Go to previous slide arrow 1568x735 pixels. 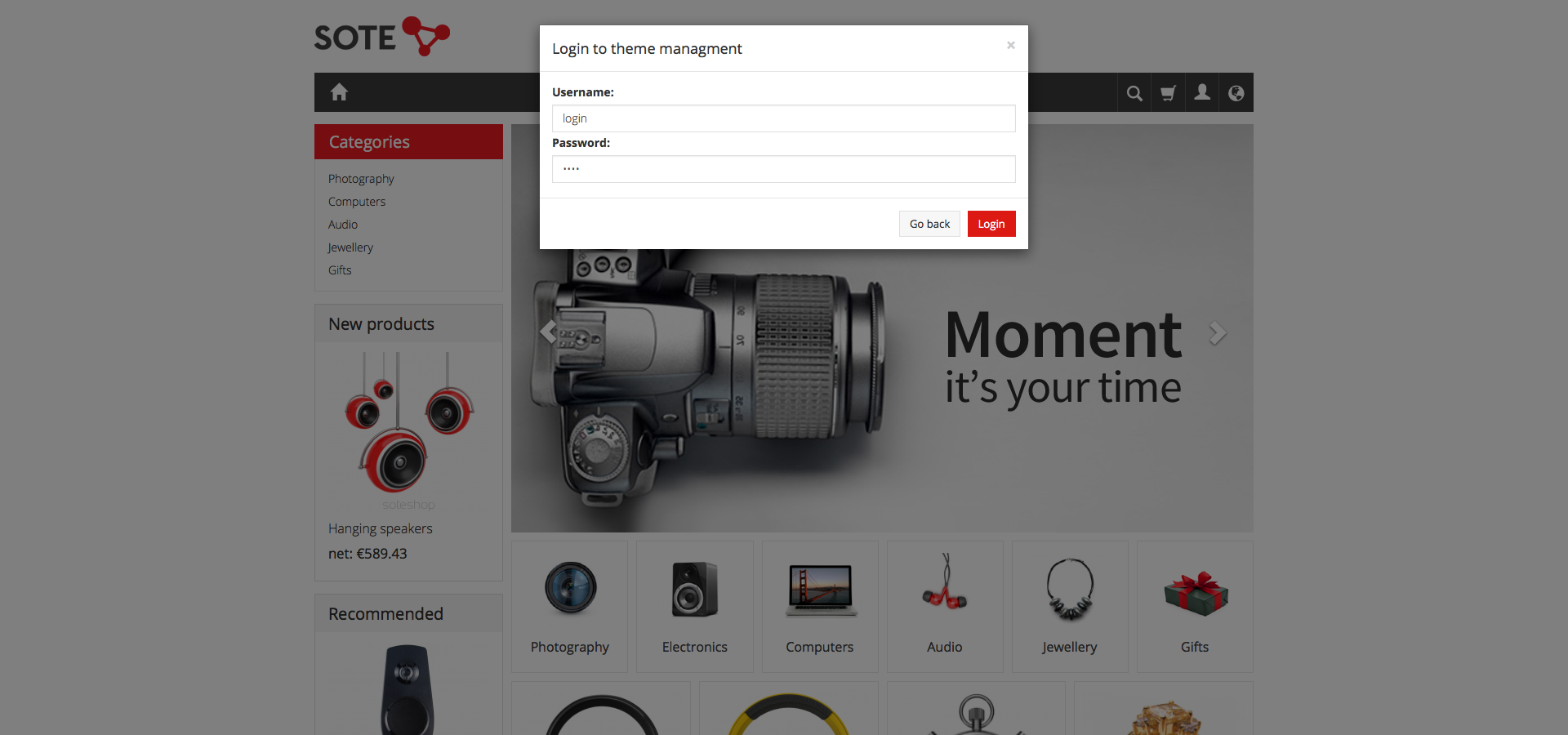click(548, 332)
